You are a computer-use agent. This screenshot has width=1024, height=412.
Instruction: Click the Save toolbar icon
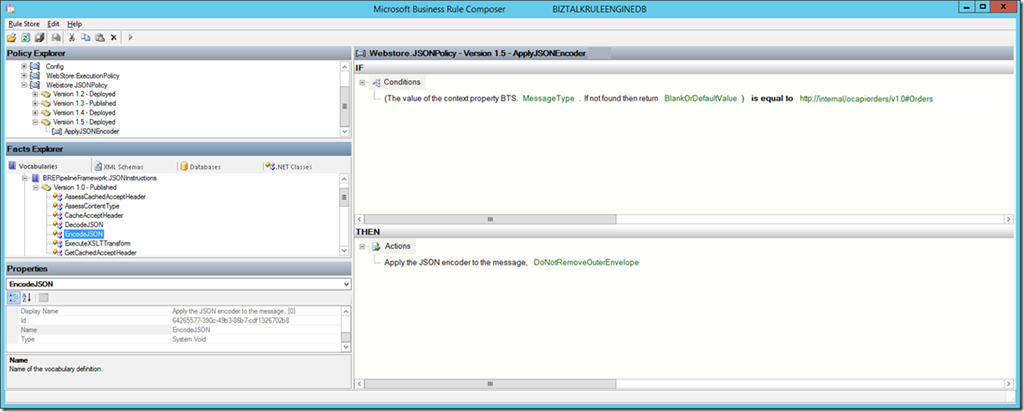tap(40, 37)
